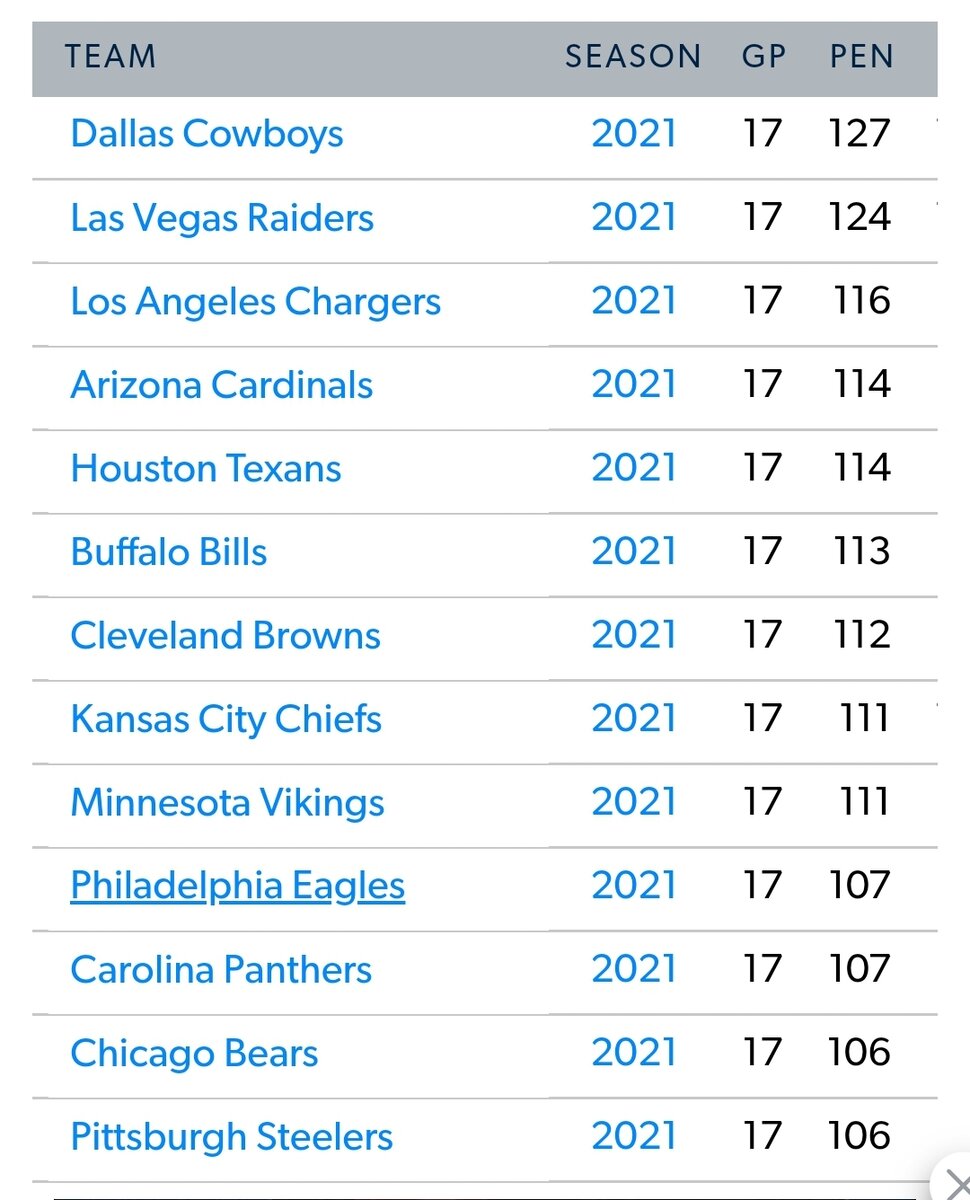Open the Kansas City Chiefs link

[x=226, y=719]
